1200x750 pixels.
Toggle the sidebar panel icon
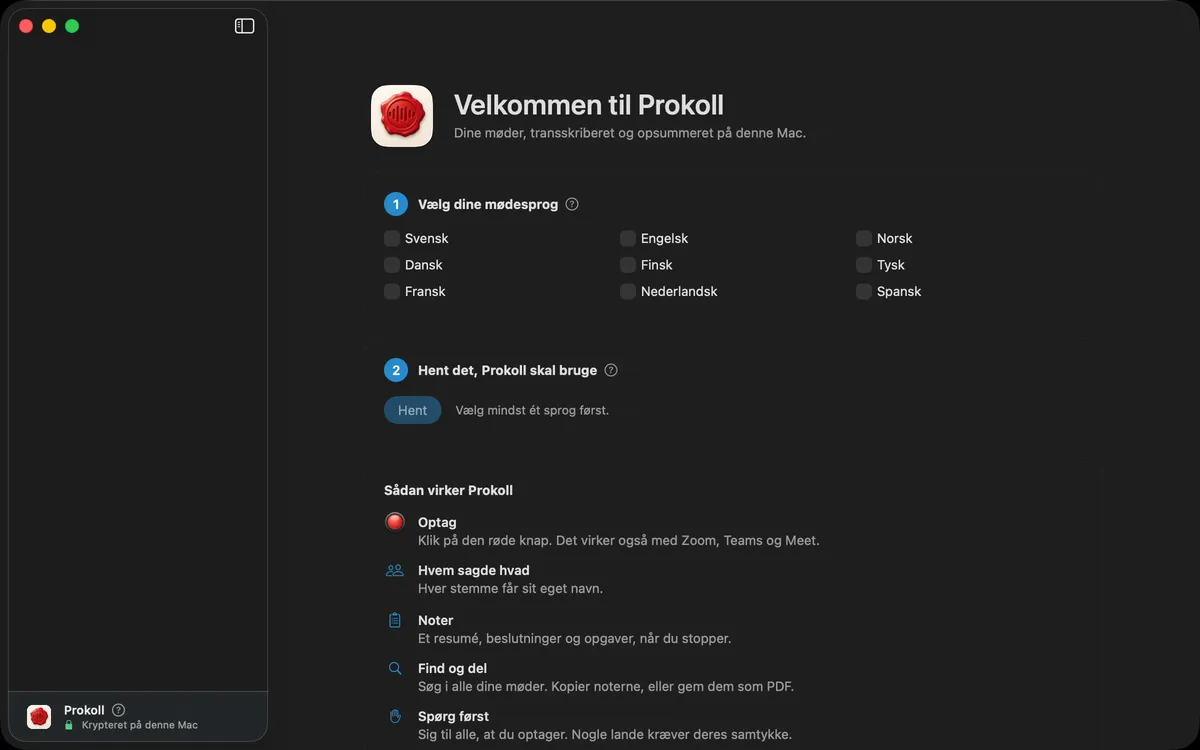click(x=244, y=26)
